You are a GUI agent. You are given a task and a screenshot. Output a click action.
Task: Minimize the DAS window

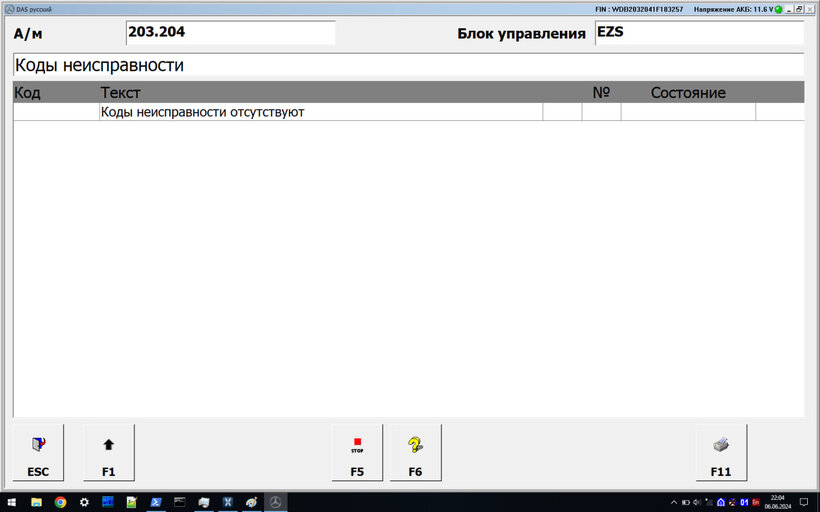coord(789,9)
